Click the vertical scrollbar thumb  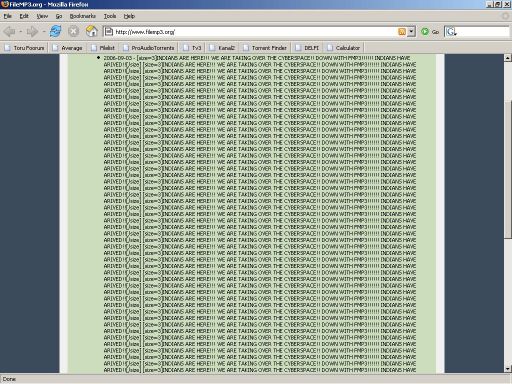[508, 169]
